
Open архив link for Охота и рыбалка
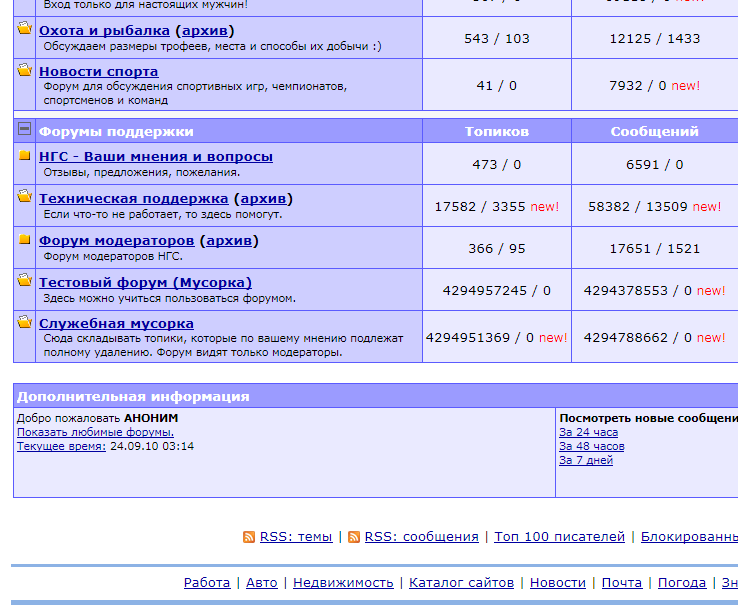pos(208,31)
